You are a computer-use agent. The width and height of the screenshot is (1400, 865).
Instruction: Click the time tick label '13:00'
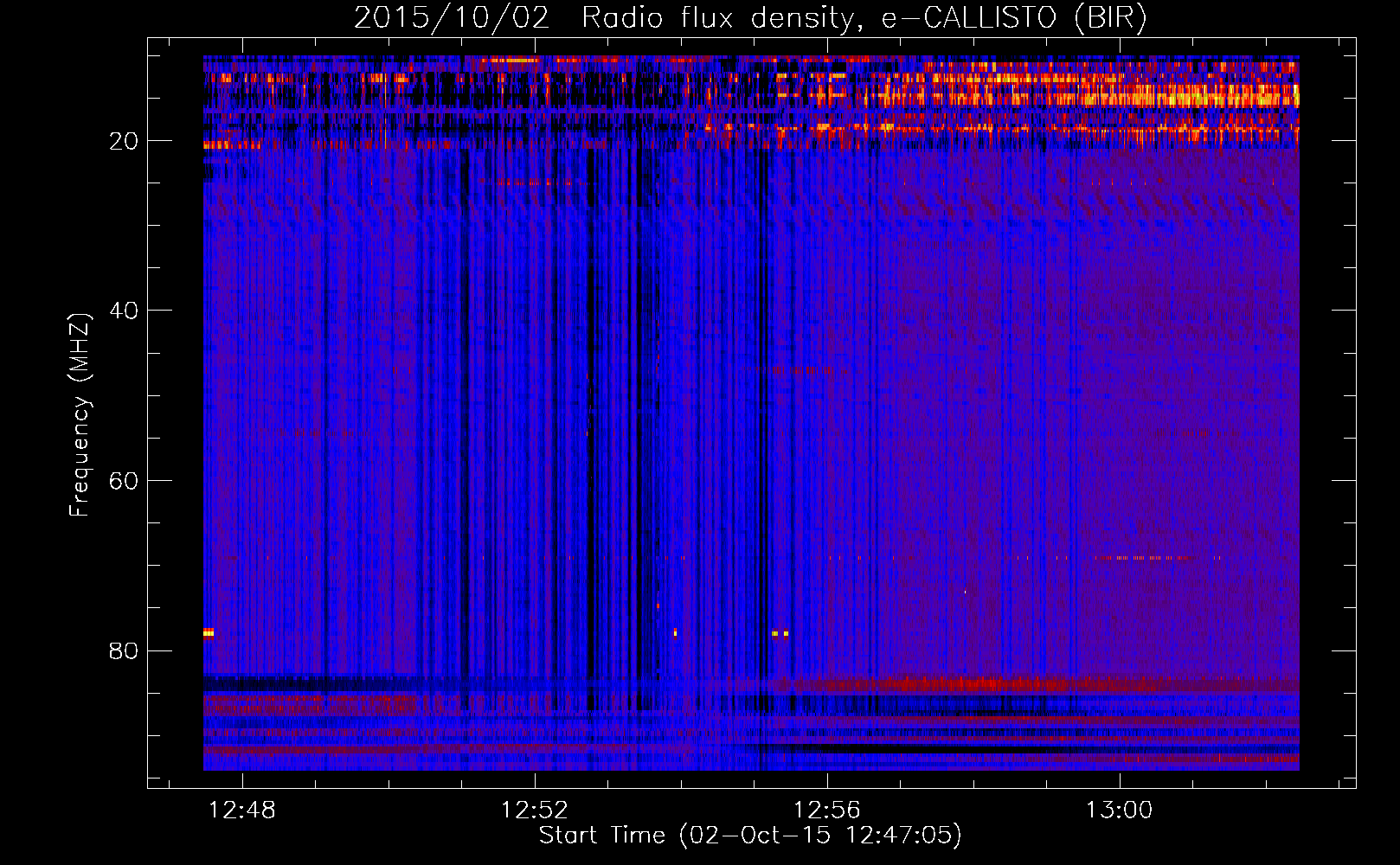pos(1120,811)
